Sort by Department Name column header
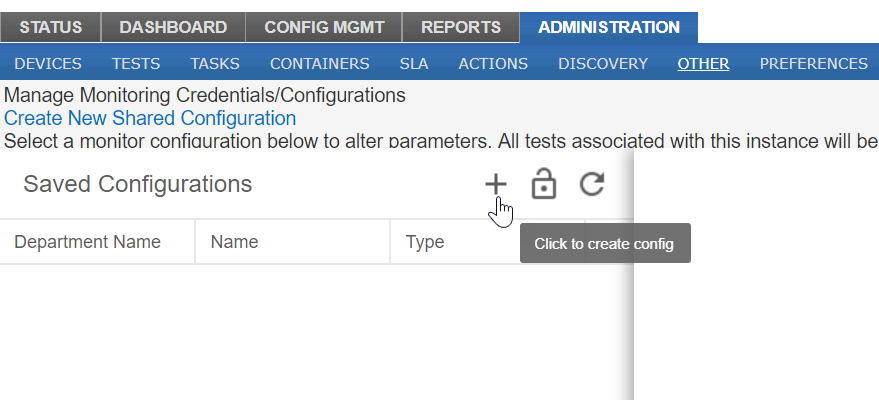Screen dimensions: 879x400 pos(87,242)
